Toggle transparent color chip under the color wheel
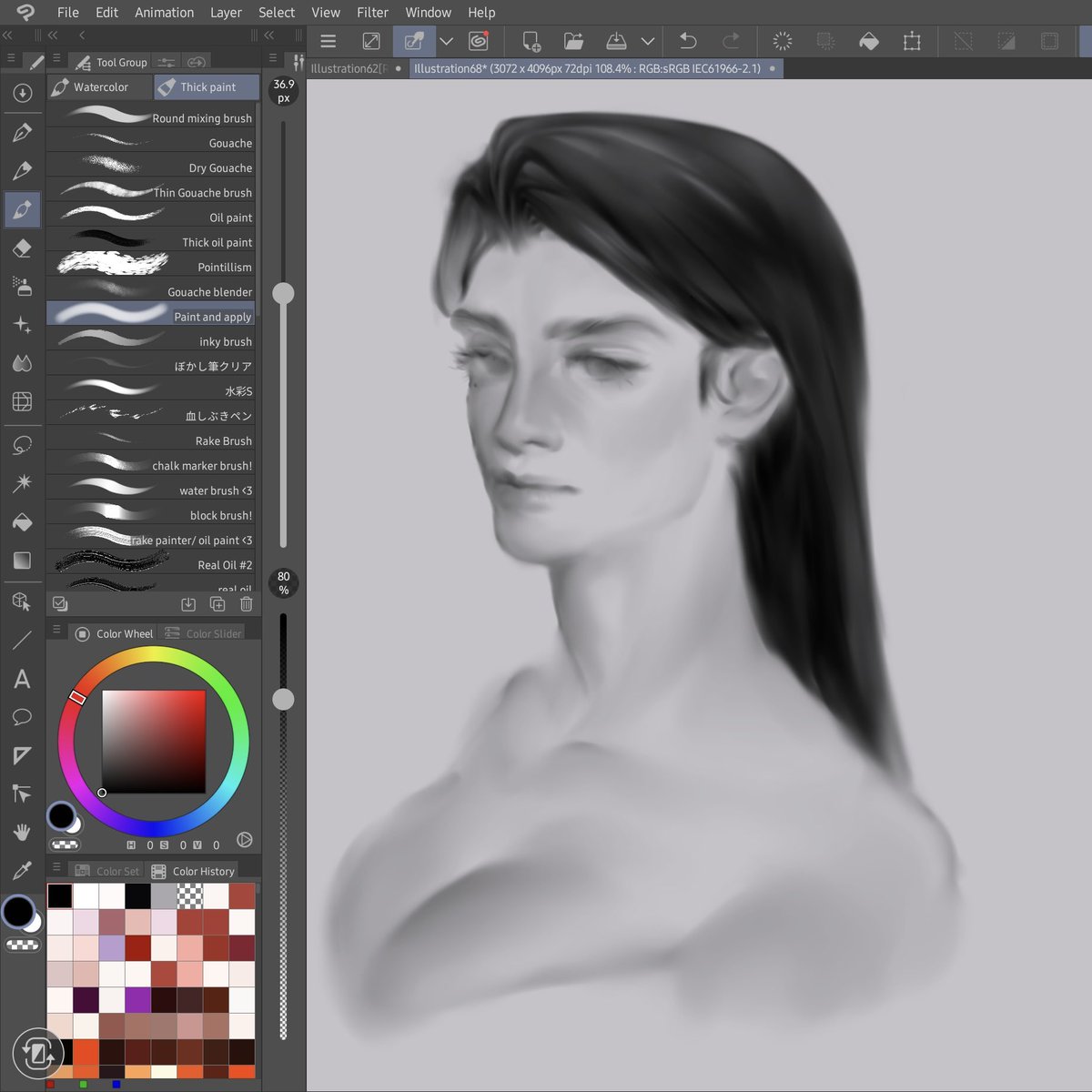 click(x=64, y=844)
